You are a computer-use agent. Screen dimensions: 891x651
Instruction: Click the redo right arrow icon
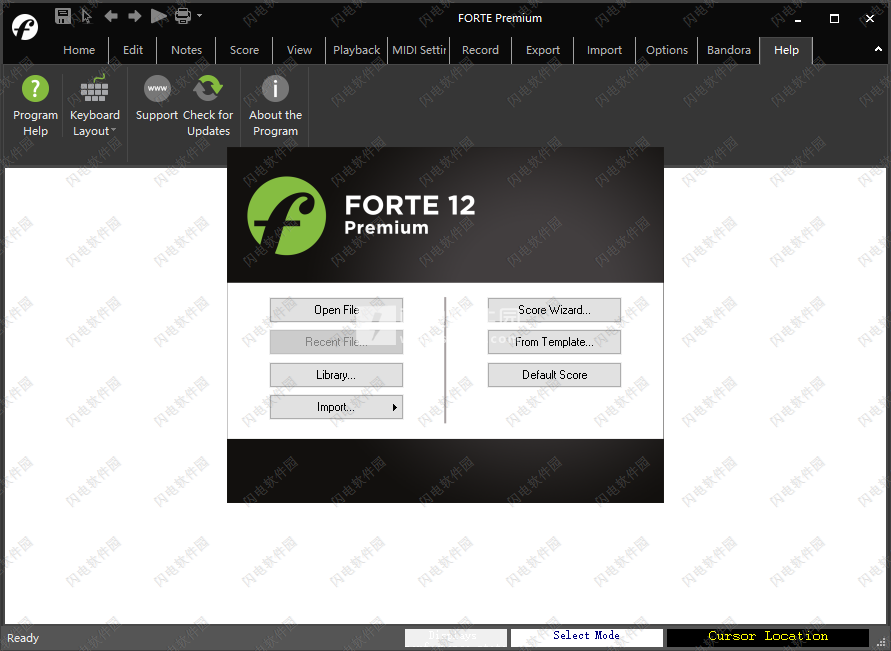point(135,16)
